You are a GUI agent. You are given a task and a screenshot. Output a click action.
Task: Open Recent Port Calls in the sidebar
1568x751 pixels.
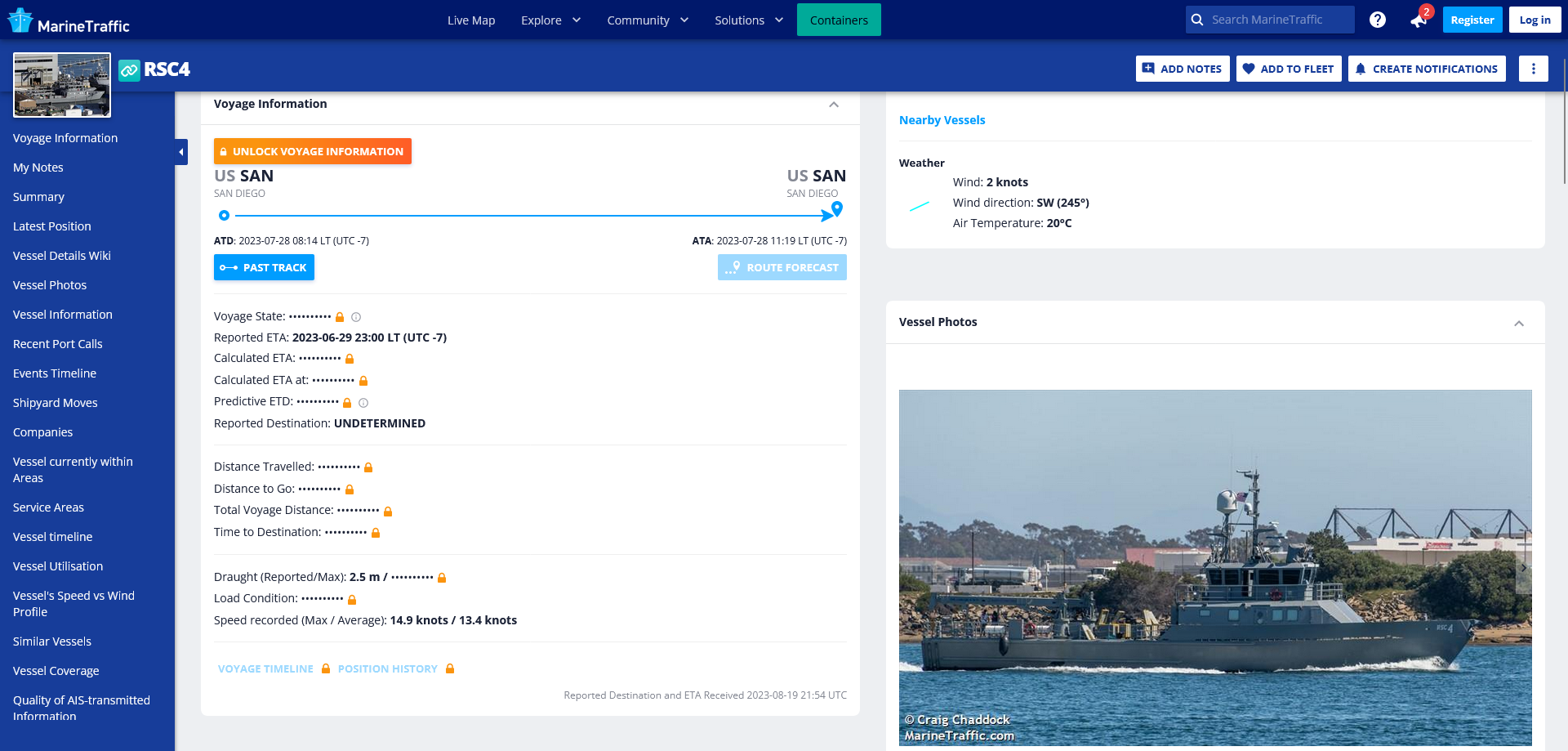coord(58,344)
